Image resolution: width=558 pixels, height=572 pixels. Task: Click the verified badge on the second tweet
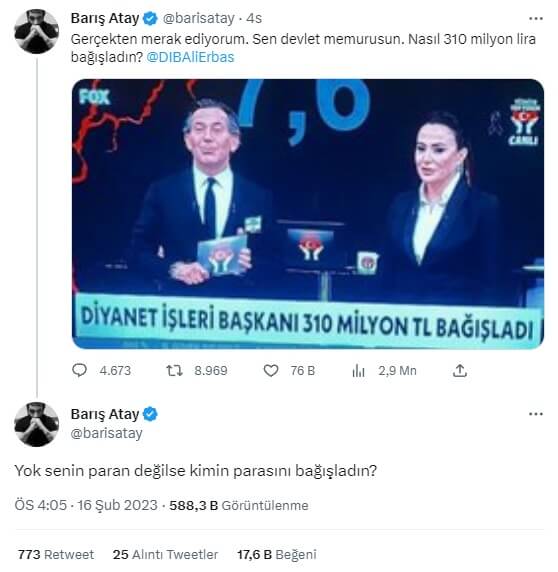[150, 414]
